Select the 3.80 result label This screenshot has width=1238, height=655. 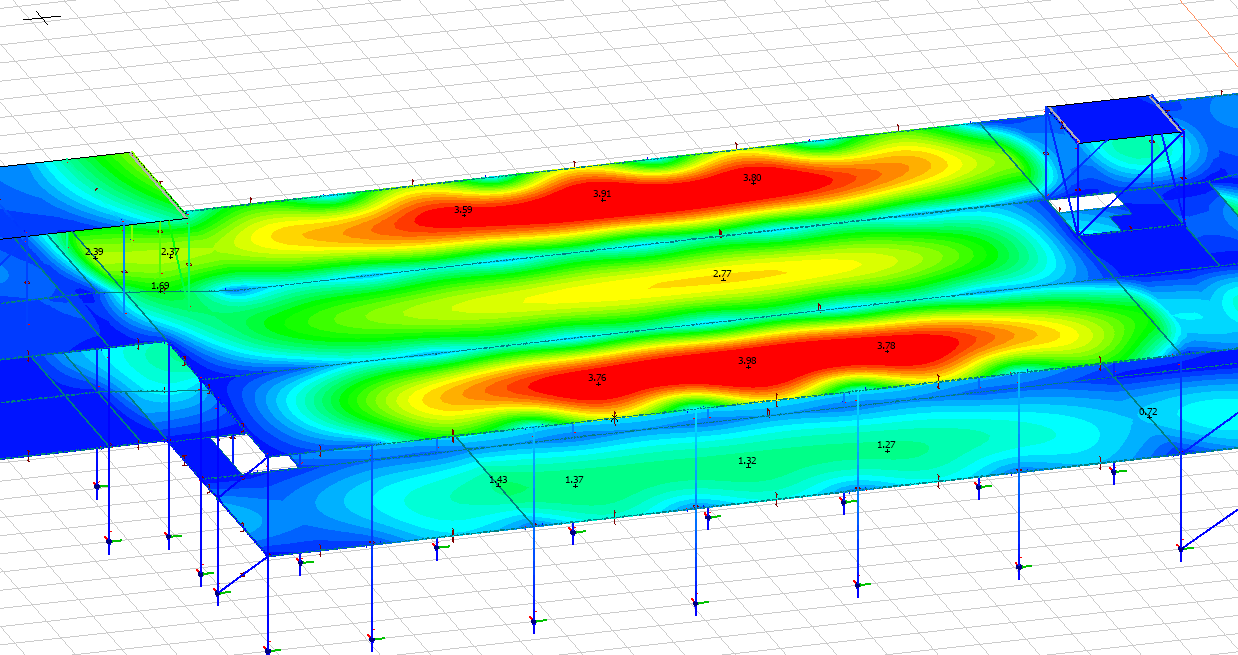click(752, 177)
